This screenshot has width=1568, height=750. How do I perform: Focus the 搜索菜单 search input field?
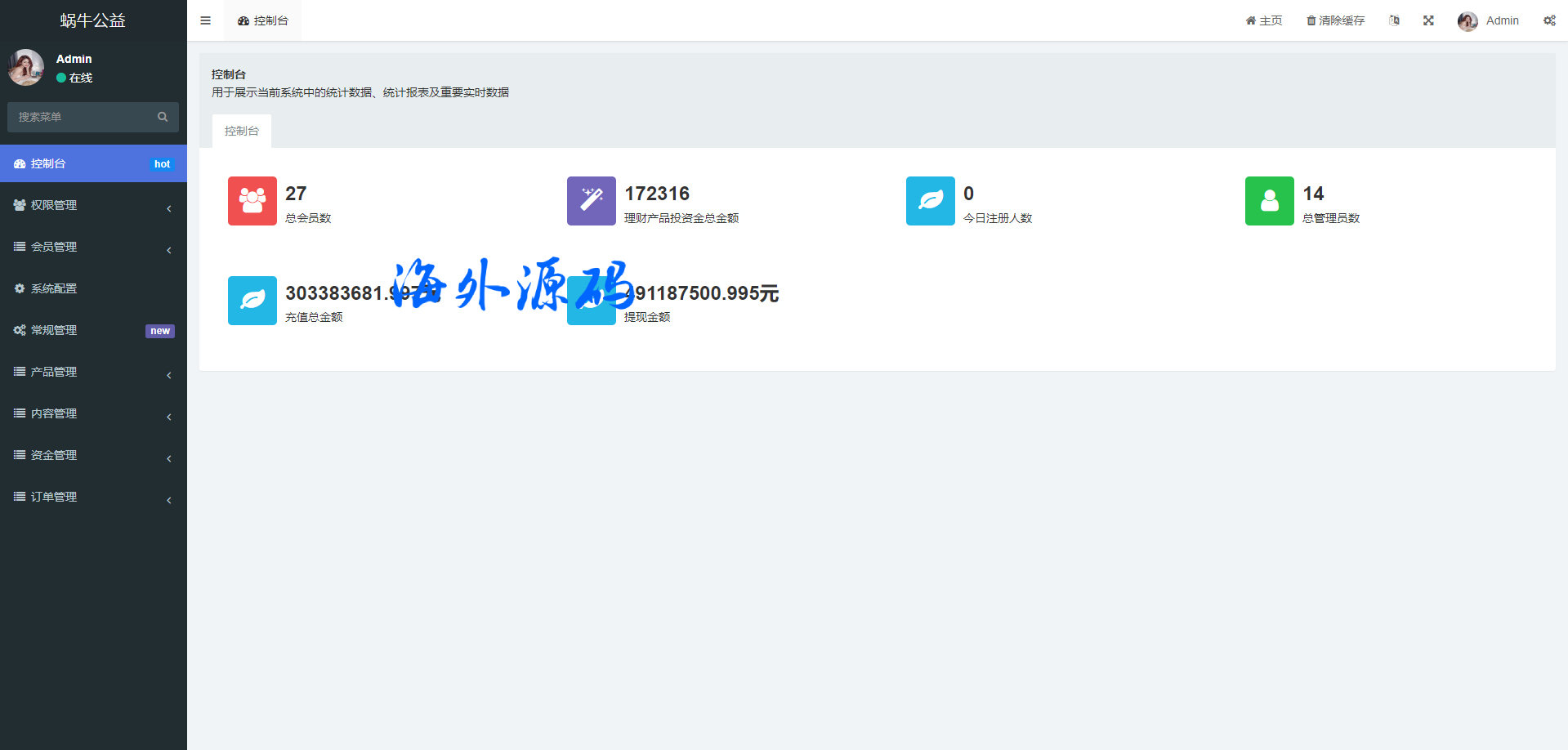click(82, 117)
